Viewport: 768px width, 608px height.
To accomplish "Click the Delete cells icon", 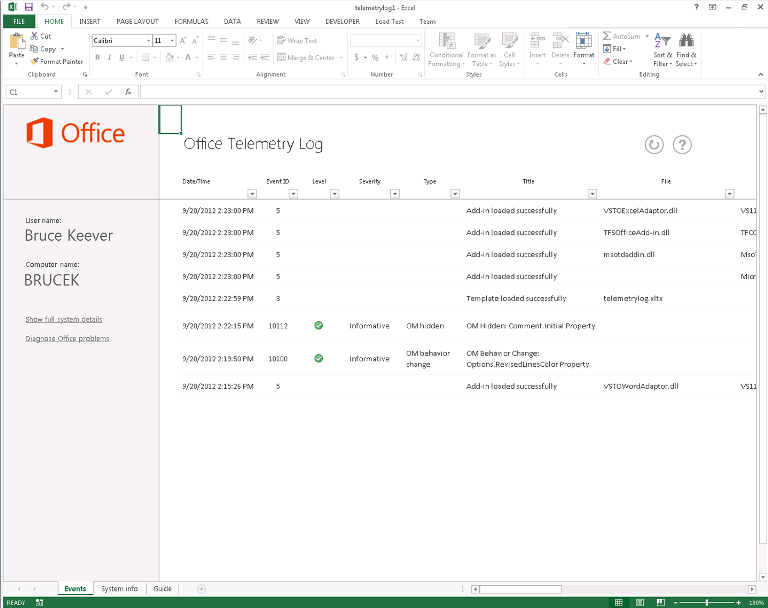I will click(560, 41).
